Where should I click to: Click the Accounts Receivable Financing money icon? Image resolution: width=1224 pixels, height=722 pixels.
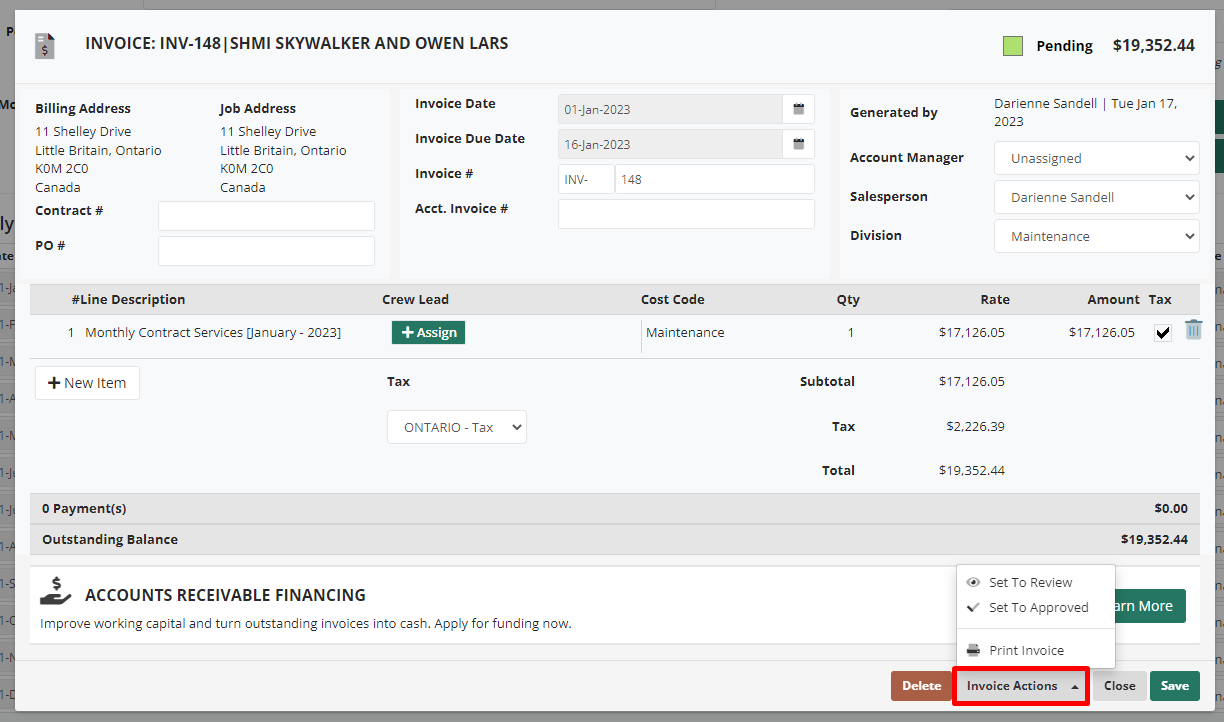pos(56,591)
